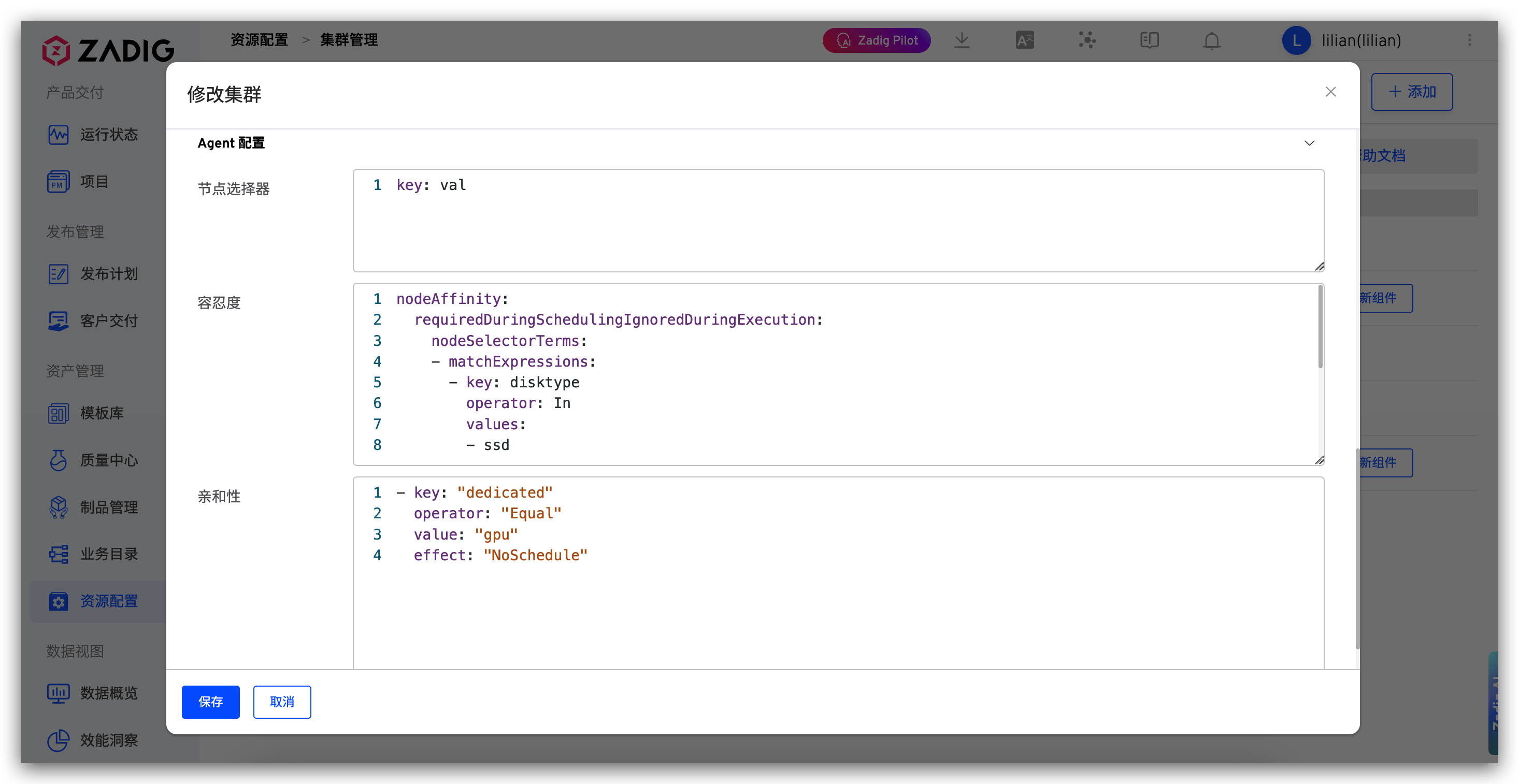Collapse the Agent 配置 section chevron
1519x784 pixels.
[1309, 143]
